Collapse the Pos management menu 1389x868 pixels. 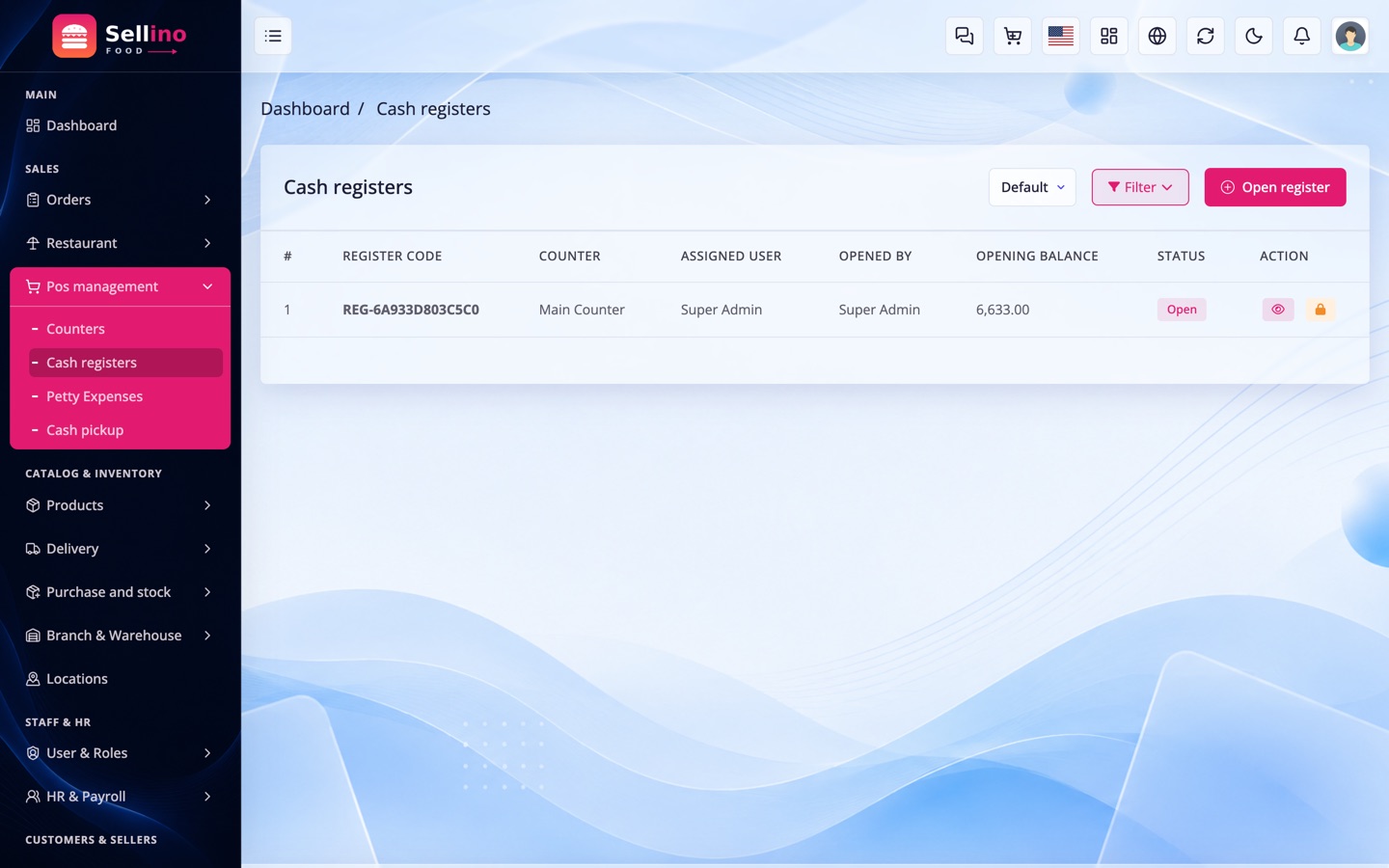coord(121,286)
